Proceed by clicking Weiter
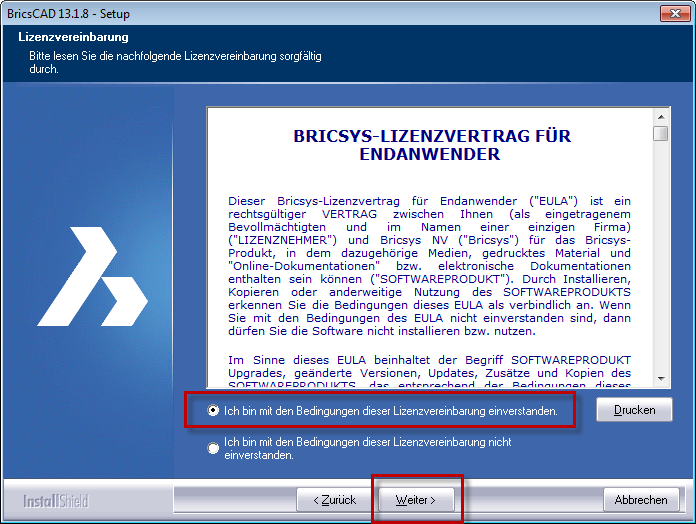The height and width of the screenshot is (524, 696). (x=416, y=499)
